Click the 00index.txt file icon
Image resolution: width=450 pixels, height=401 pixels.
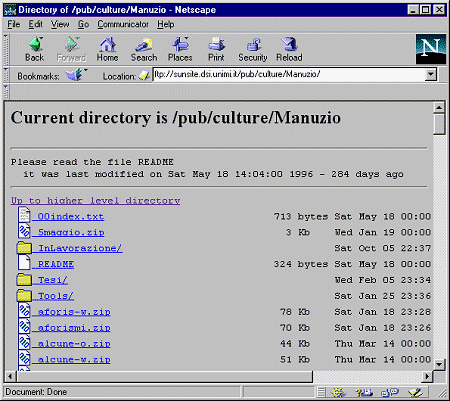[24, 215]
